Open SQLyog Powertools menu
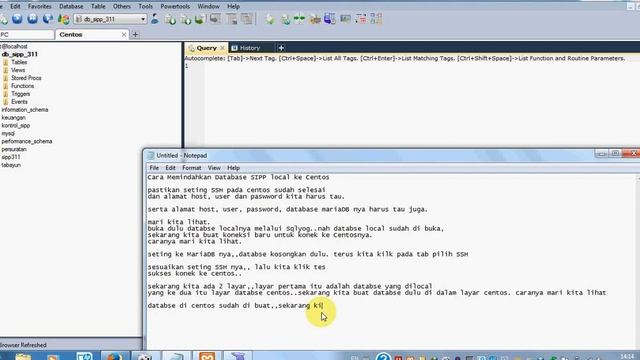Image resolution: width=640 pixels, height=360 pixels. 175,7
